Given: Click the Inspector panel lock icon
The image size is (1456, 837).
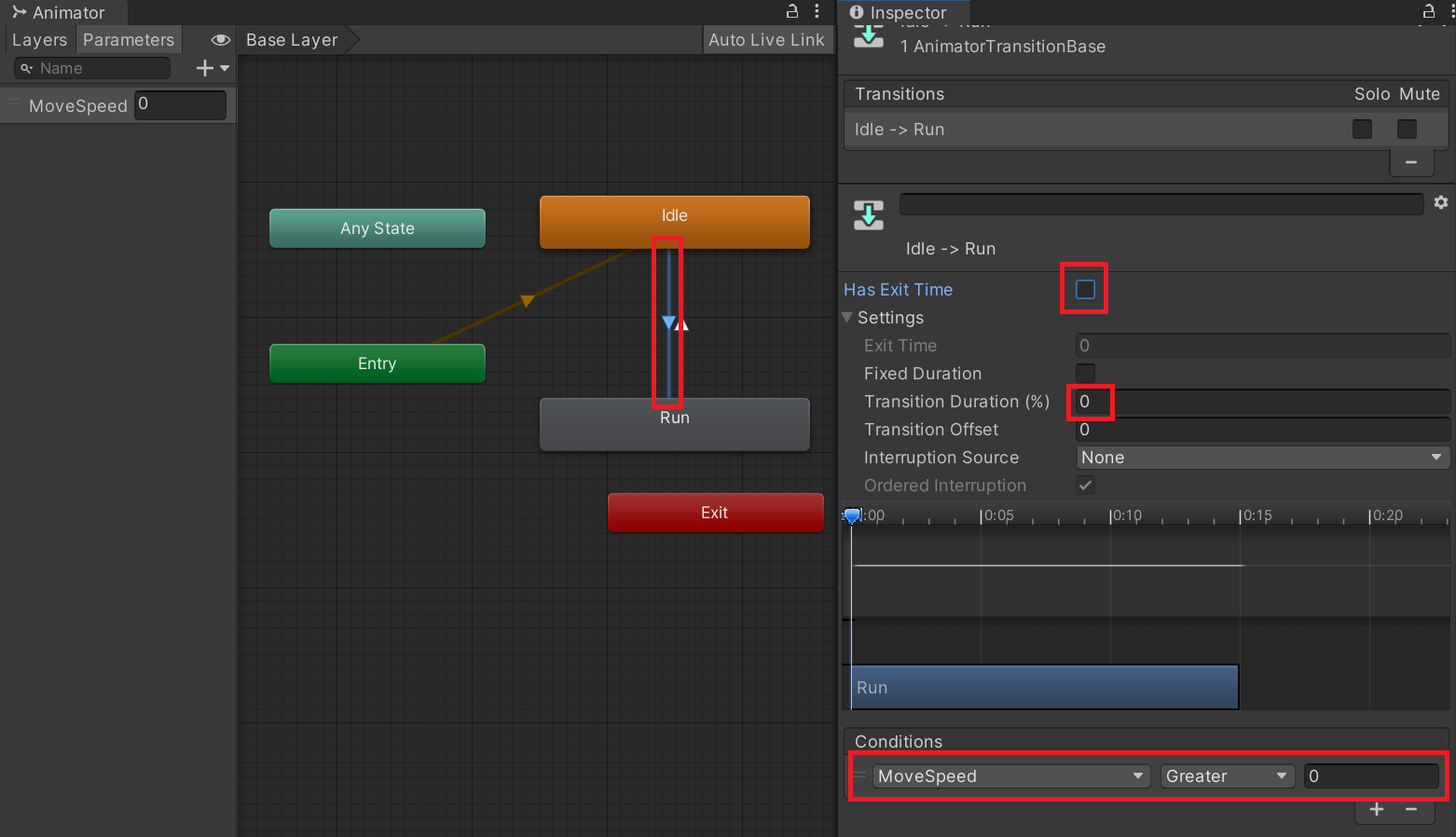Looking at the screenshot, I should tap(1429, 11).
